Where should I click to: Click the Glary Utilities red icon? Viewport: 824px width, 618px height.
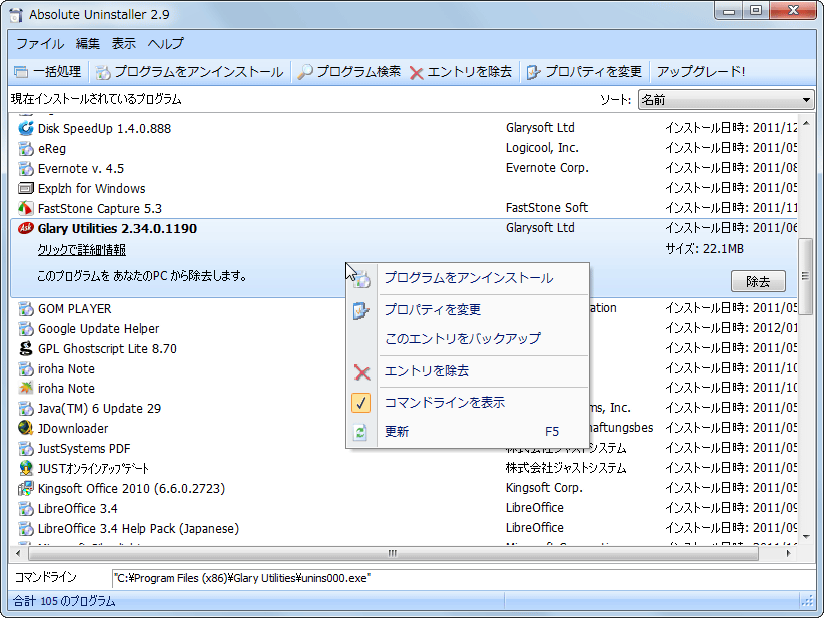(25, 229)
